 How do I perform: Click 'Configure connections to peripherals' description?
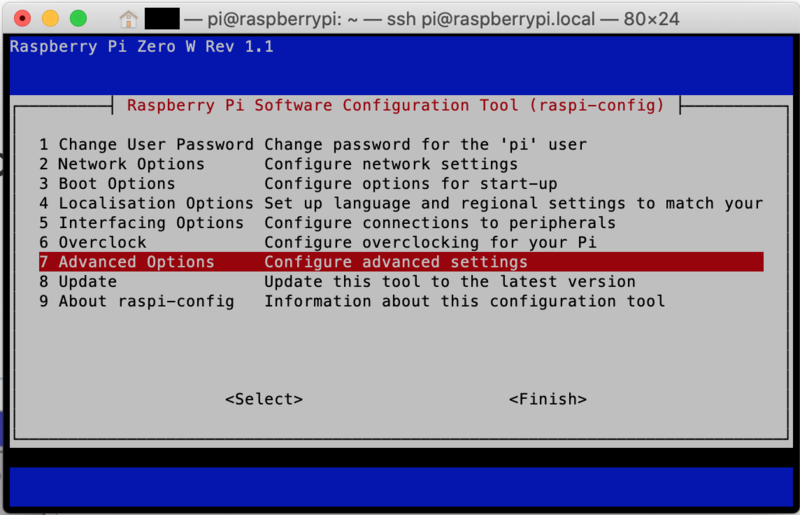click(440, 223)
